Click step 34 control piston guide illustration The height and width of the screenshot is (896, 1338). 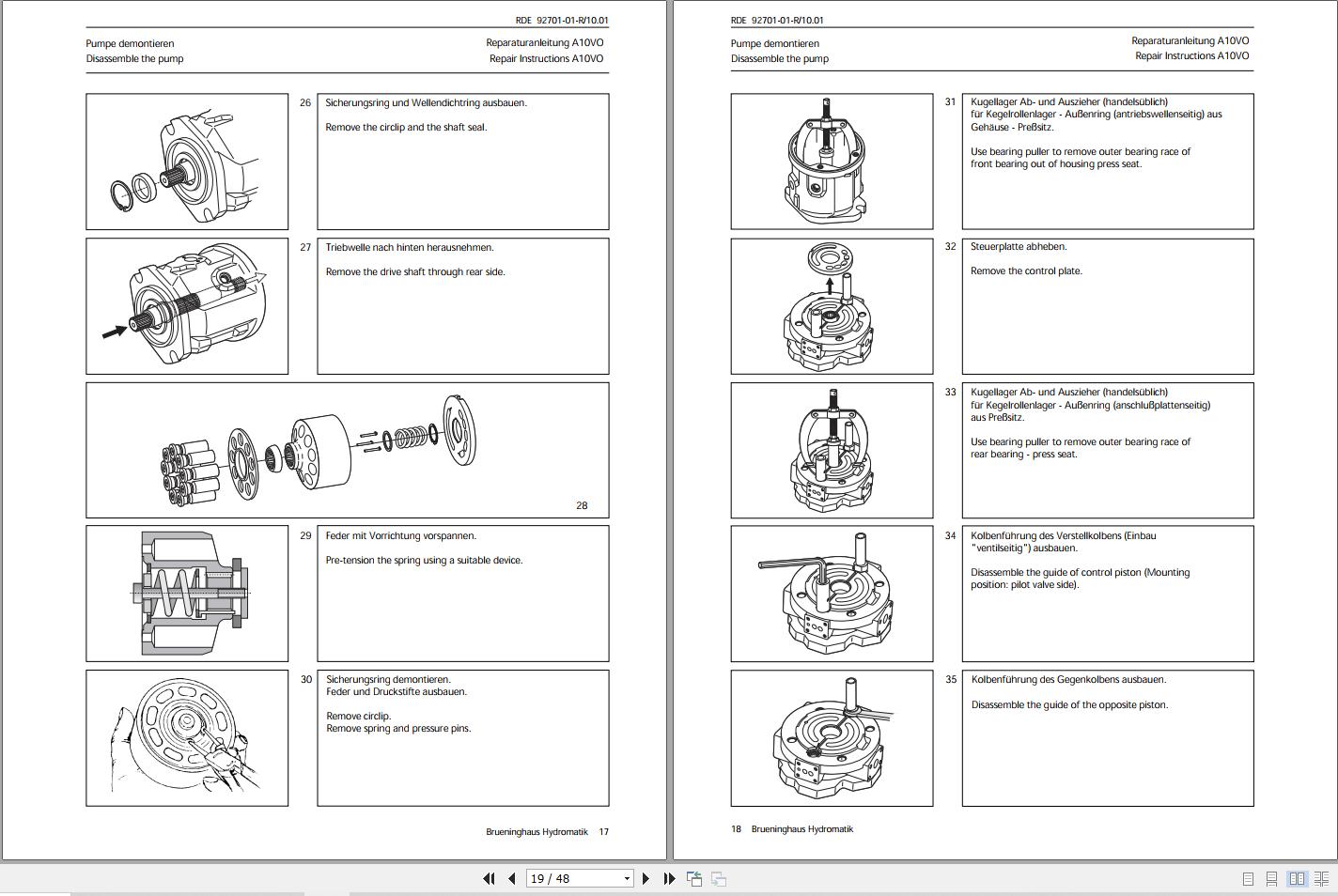832,594
